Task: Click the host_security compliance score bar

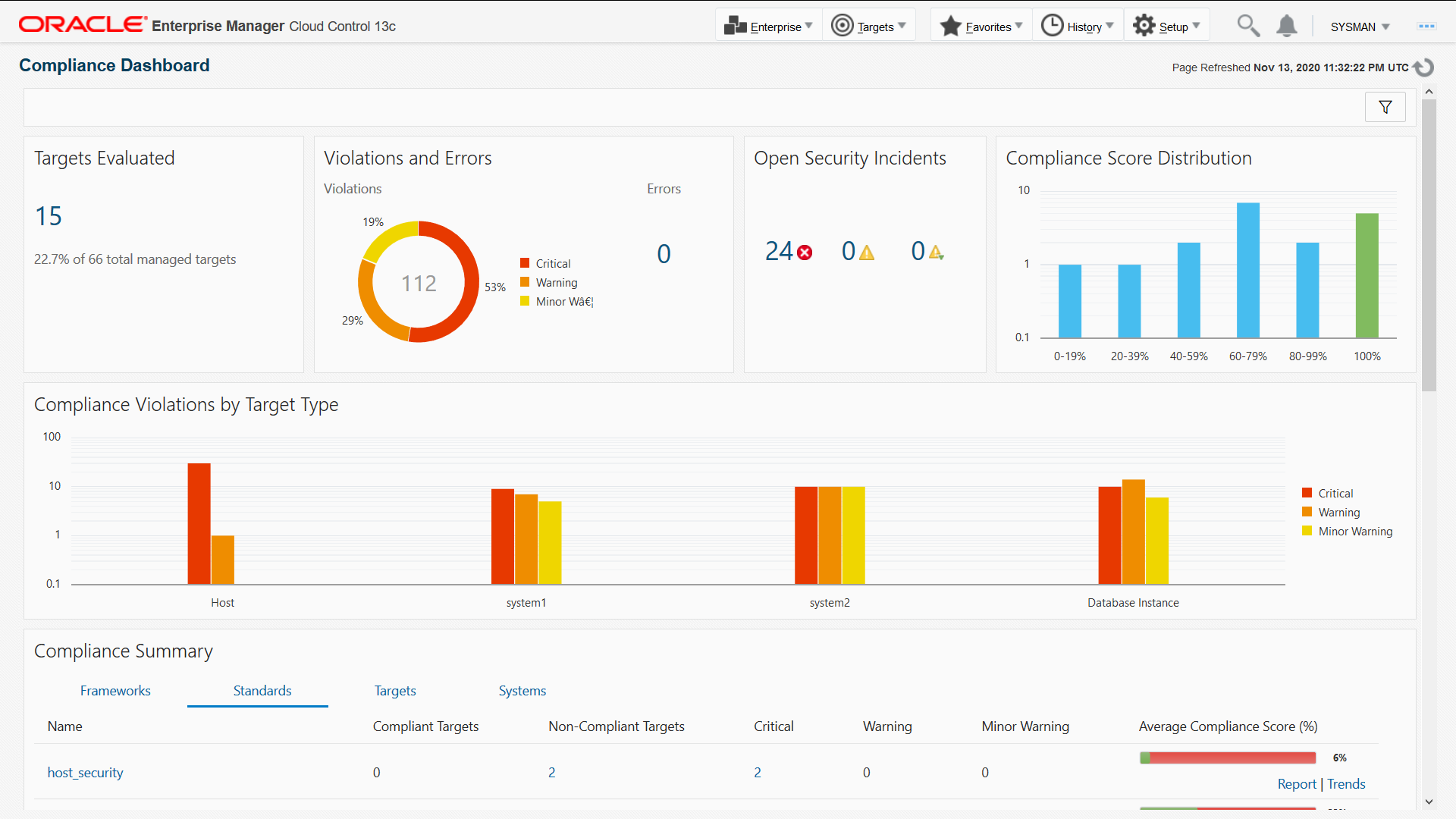Action: (x=1227, y=758)
